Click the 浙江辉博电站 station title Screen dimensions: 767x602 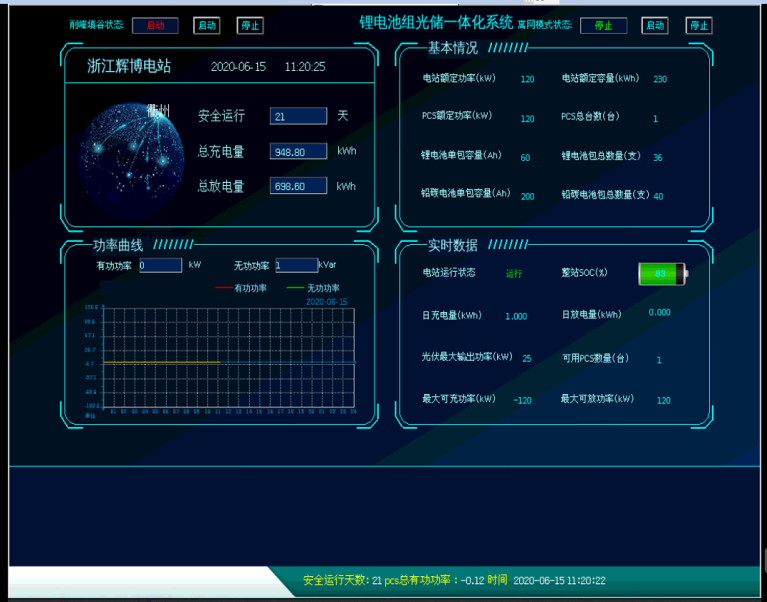(x=129, y=66)
